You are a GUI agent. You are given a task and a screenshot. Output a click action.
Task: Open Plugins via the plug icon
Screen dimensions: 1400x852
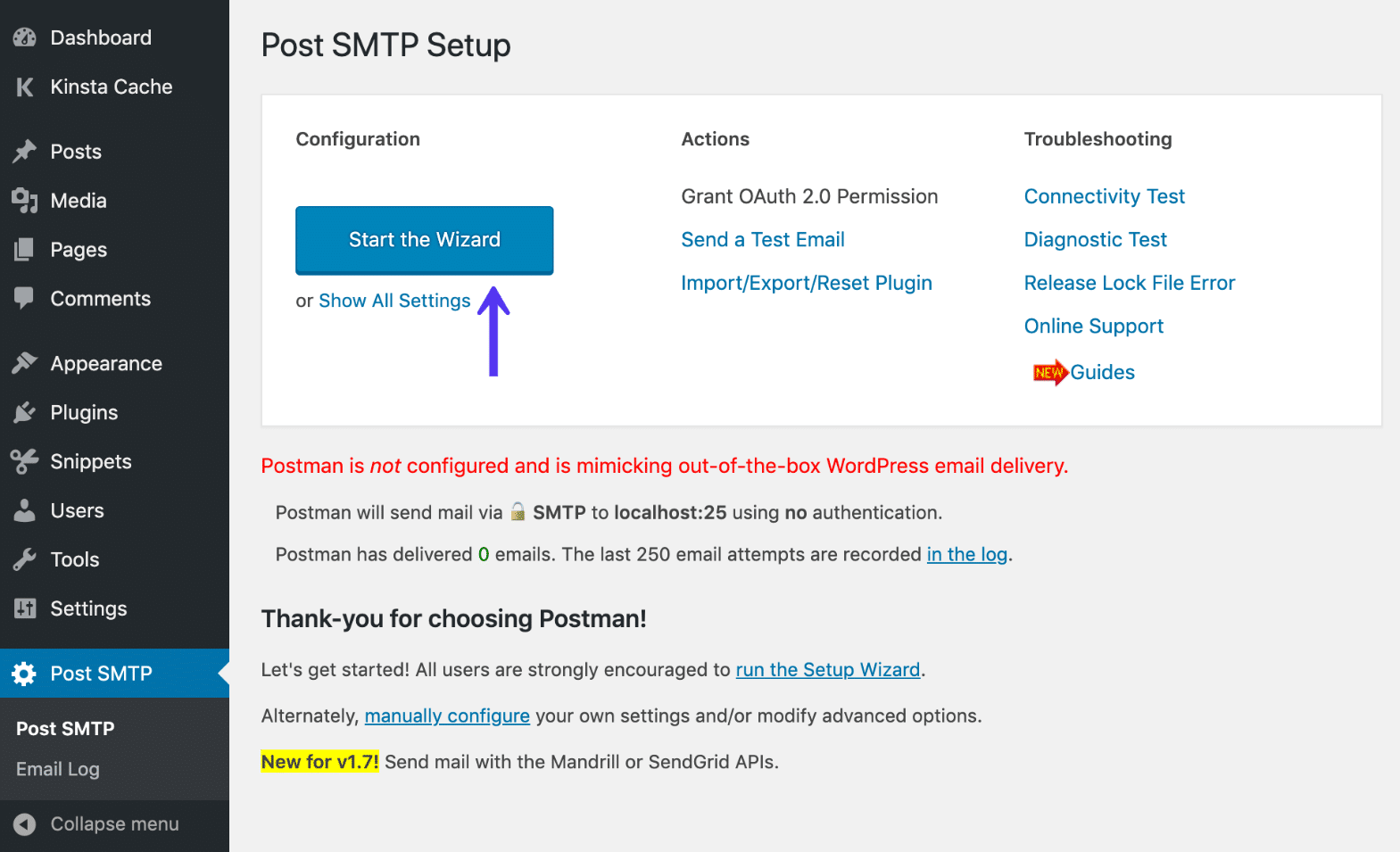tap(23, 411)
